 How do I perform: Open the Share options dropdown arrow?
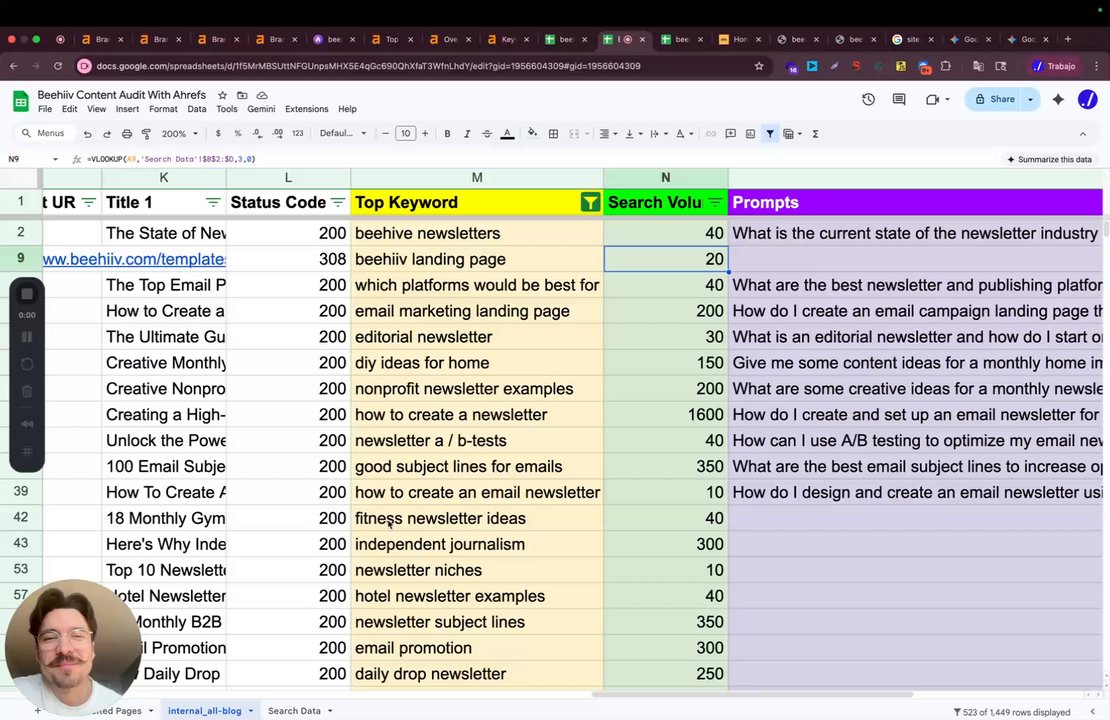point(1030,100)
